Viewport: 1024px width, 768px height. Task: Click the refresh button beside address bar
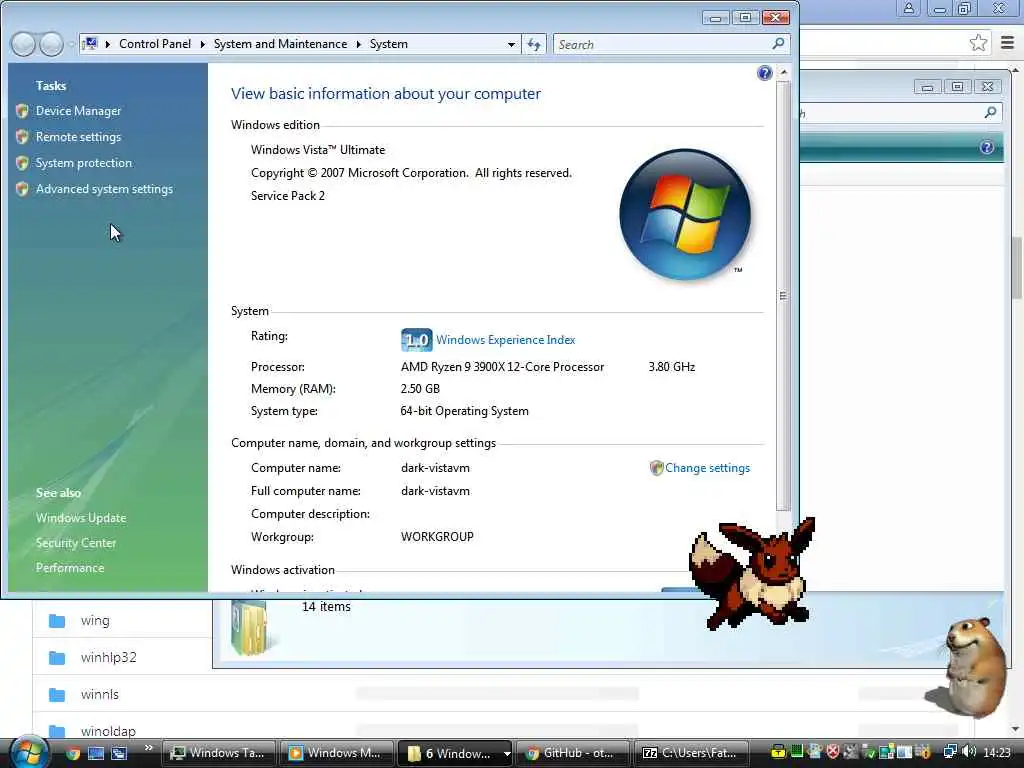point(534,44)
